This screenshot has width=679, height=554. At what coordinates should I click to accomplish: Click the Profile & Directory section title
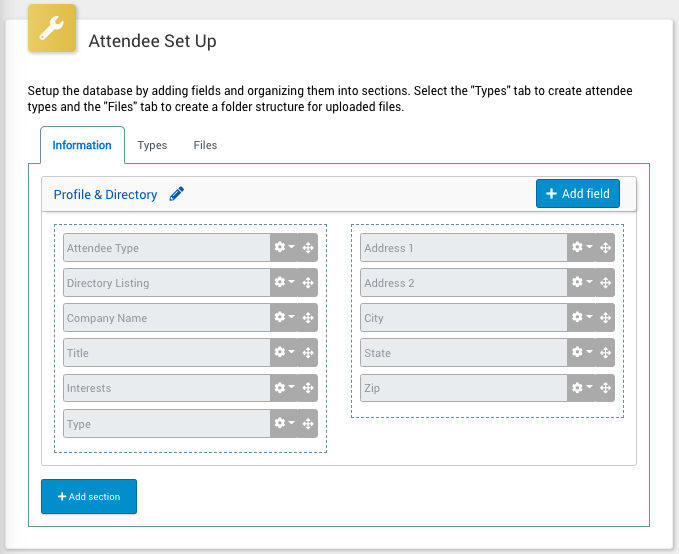tap(105, 194)
